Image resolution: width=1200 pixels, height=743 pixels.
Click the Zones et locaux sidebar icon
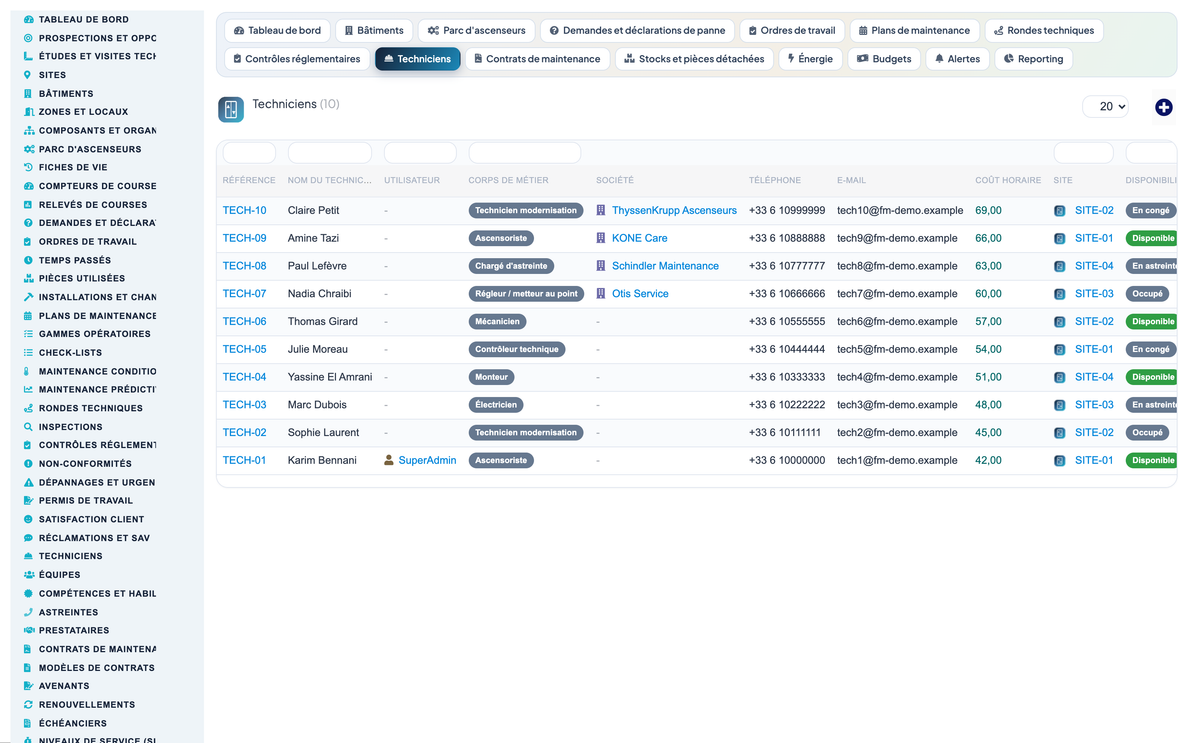tap(28, 112)
